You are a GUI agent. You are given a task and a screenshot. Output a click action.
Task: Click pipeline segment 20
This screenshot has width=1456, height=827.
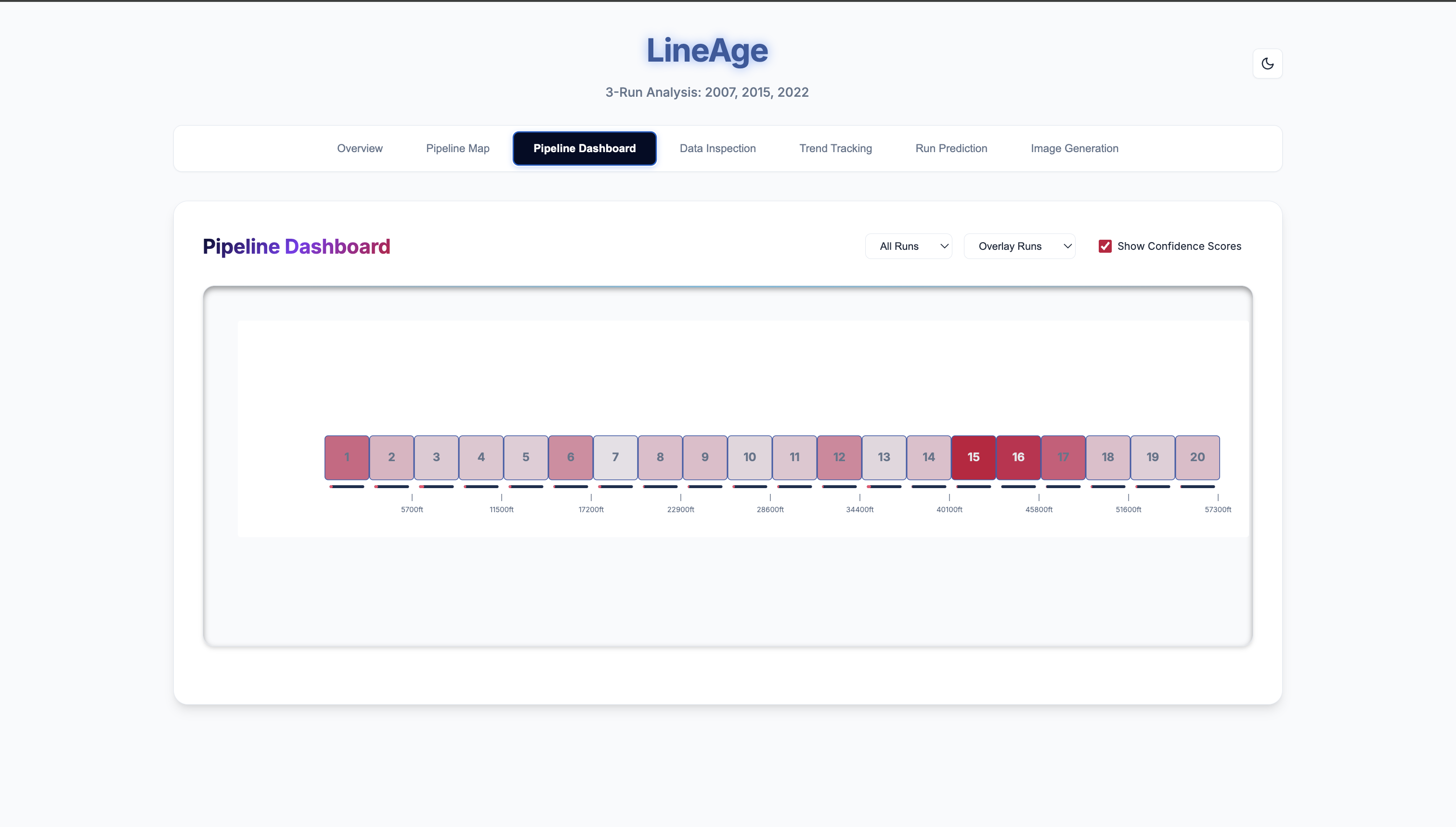coord(1197,457)
